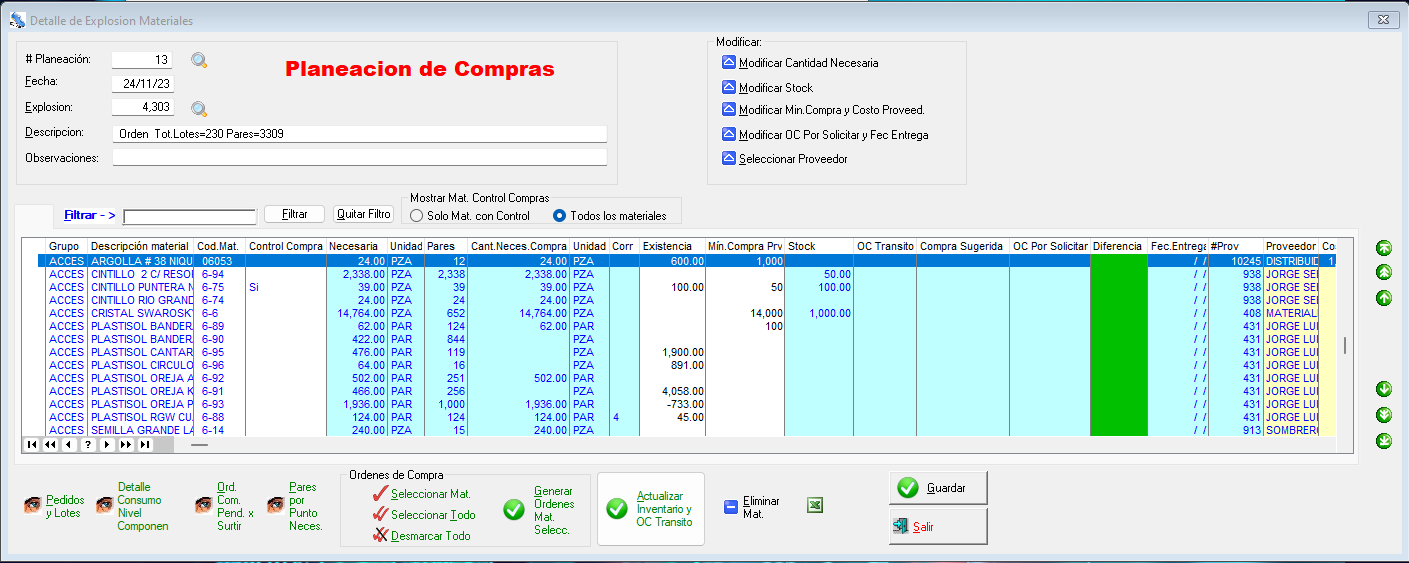1409x563 pixels.
Task: Click the Control Compra column header
Action: (286, 246)
